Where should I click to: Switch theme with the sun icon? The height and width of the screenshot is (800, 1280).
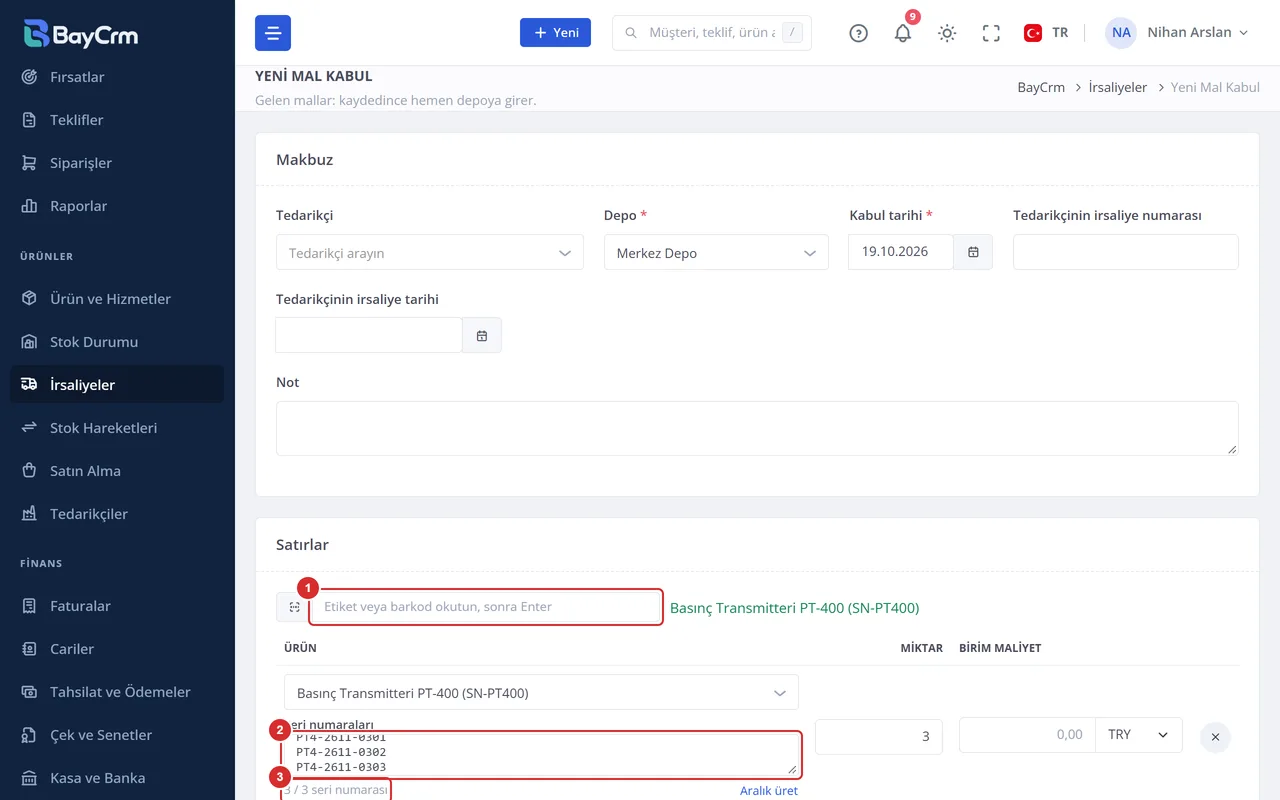pyautogui.click(x=947, y=33)
